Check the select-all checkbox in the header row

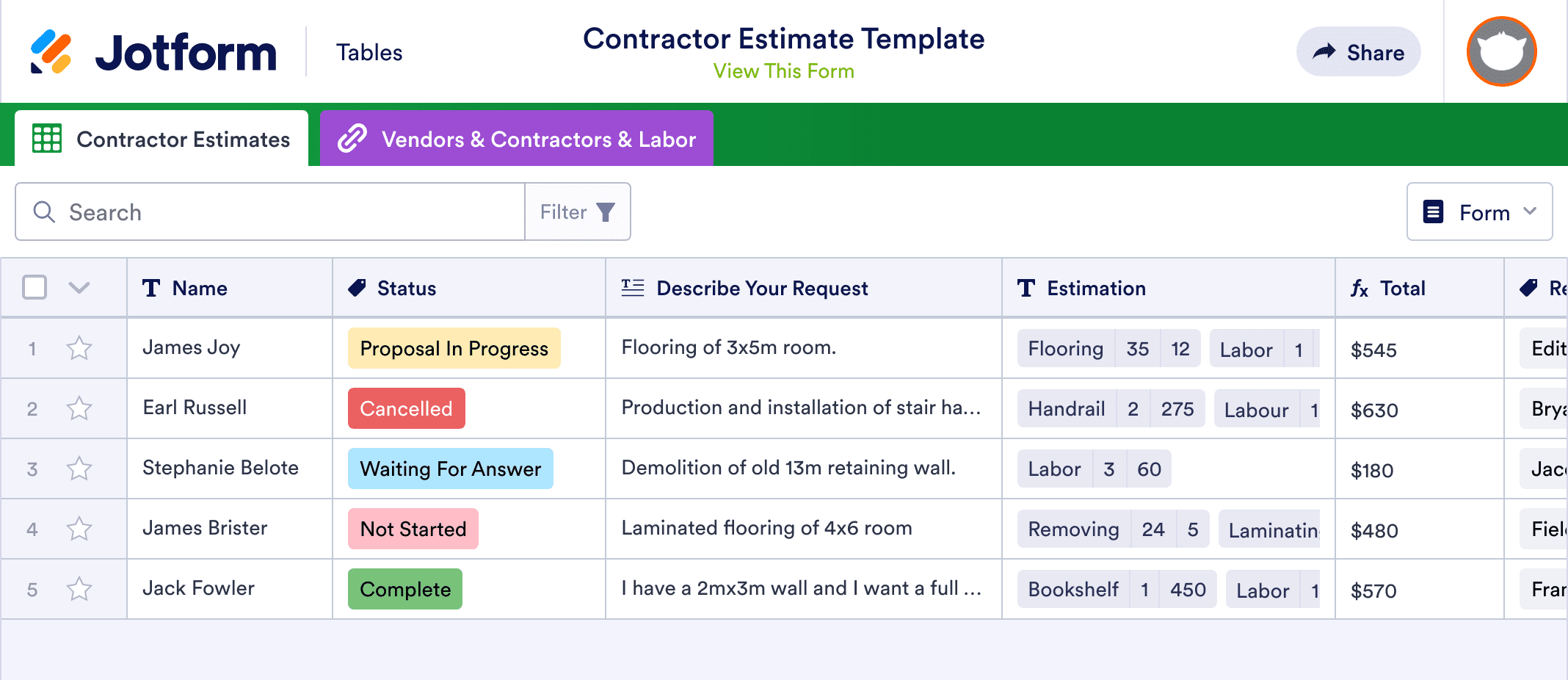click(34, 288)
